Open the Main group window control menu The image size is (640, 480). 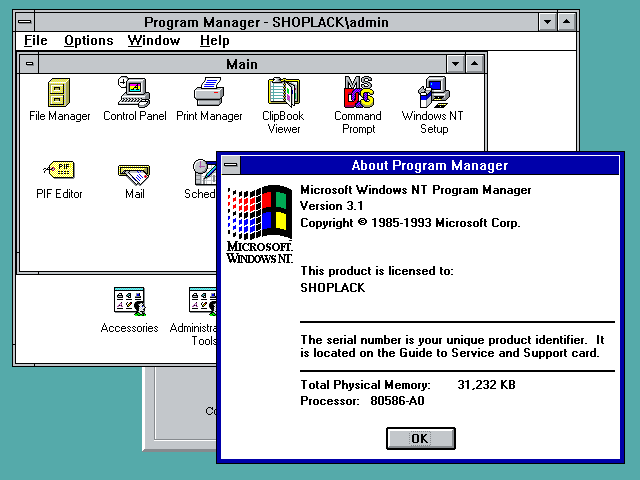[x=29, y=64]
